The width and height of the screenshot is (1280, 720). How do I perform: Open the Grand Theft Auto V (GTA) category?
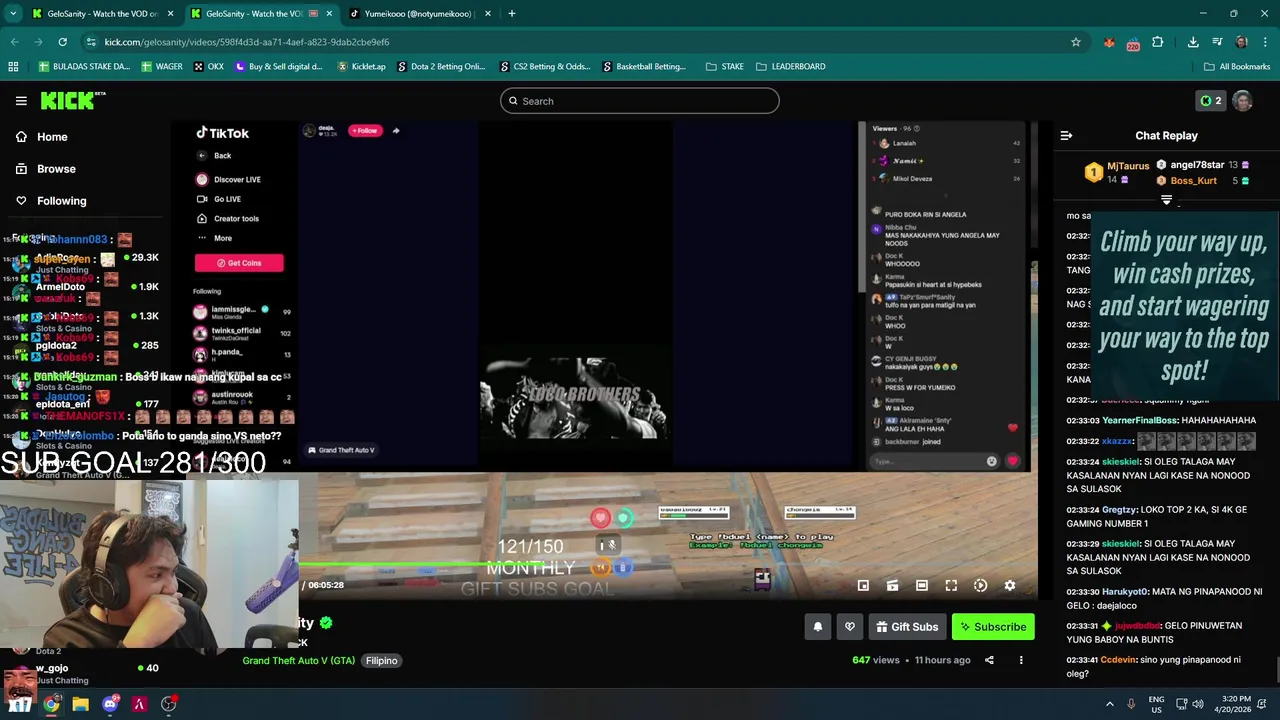(298, 661)
